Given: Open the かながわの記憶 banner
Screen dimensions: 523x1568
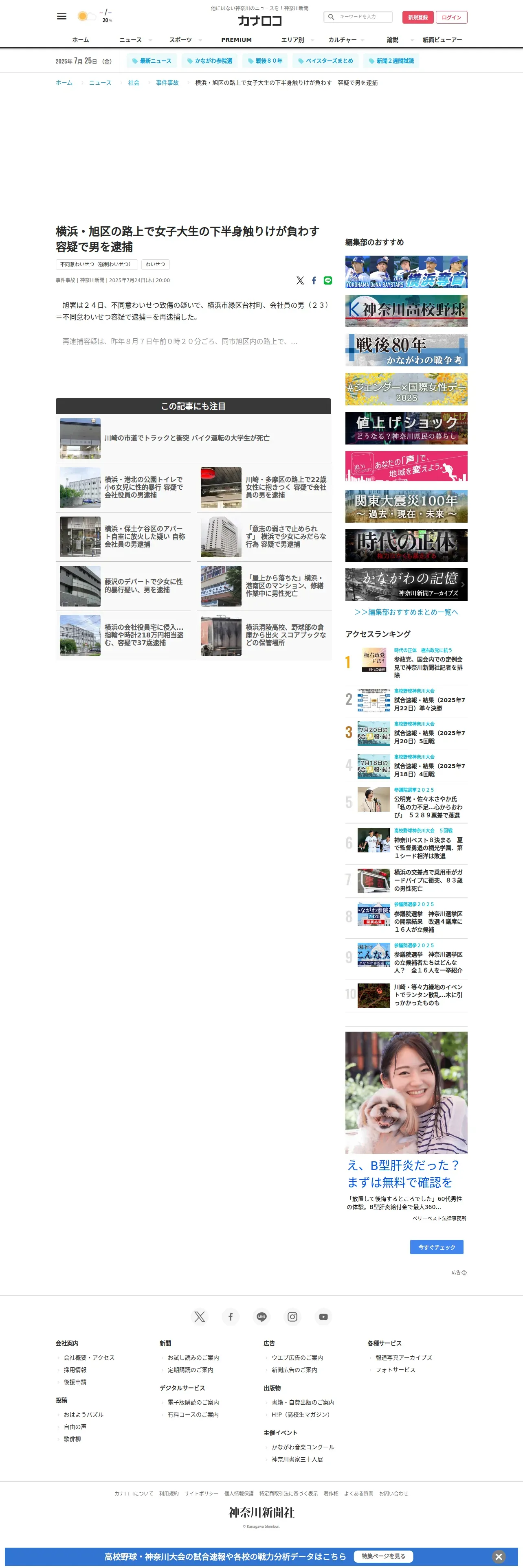Looking at the screenshot, I should pos(406,585).
